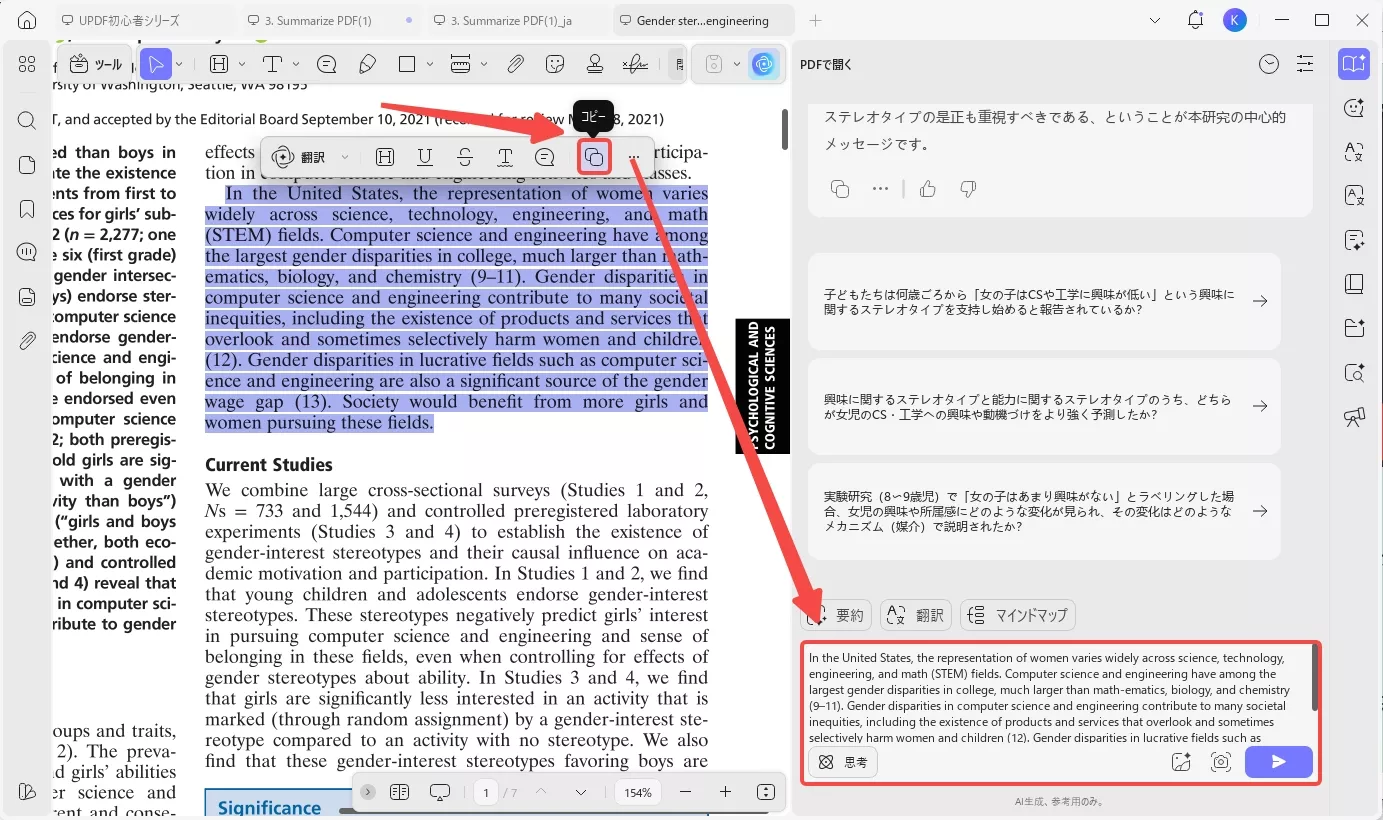
Task: Select the signature tool
Action: click(x=635, y=64)
